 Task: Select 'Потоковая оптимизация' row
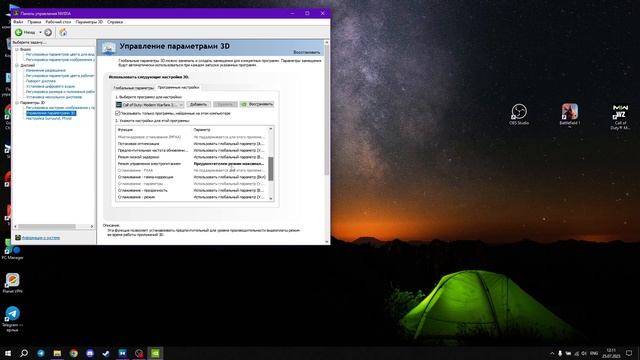[x=192, y=144]
